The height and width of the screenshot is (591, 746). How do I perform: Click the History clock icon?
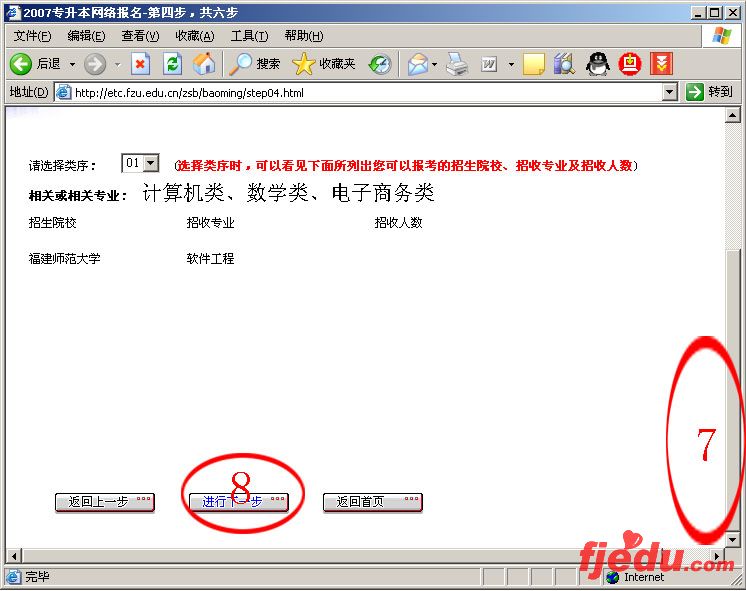(x=380, y=64)
